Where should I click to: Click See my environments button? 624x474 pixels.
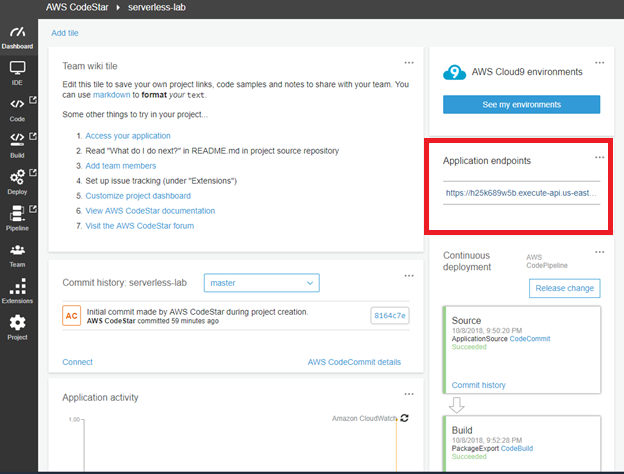521,105
